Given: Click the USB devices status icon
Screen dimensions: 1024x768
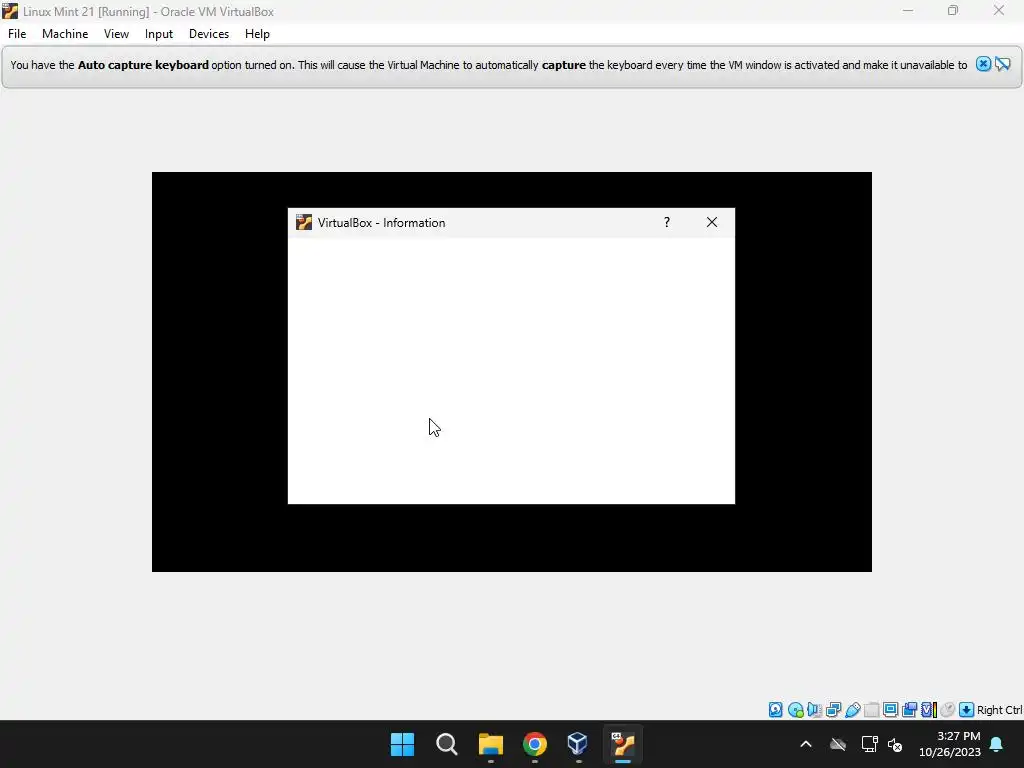Looking at the screenshot, I should pos(852,710).
